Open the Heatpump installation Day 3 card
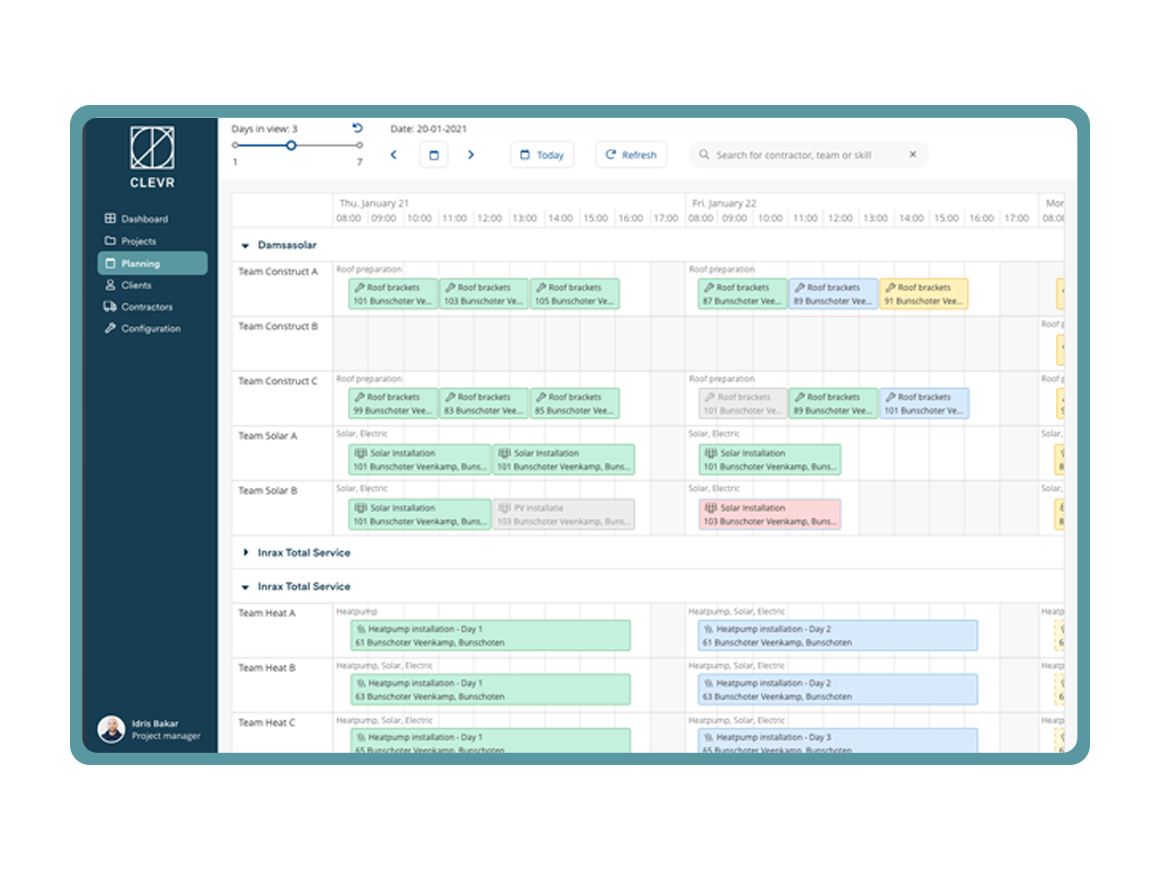The image size is (1160, 870). pos(837,741)
